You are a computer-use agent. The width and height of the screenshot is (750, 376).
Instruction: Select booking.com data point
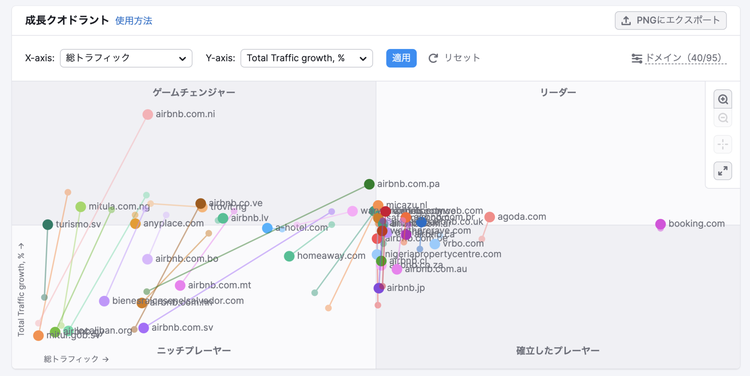[661, 224]
